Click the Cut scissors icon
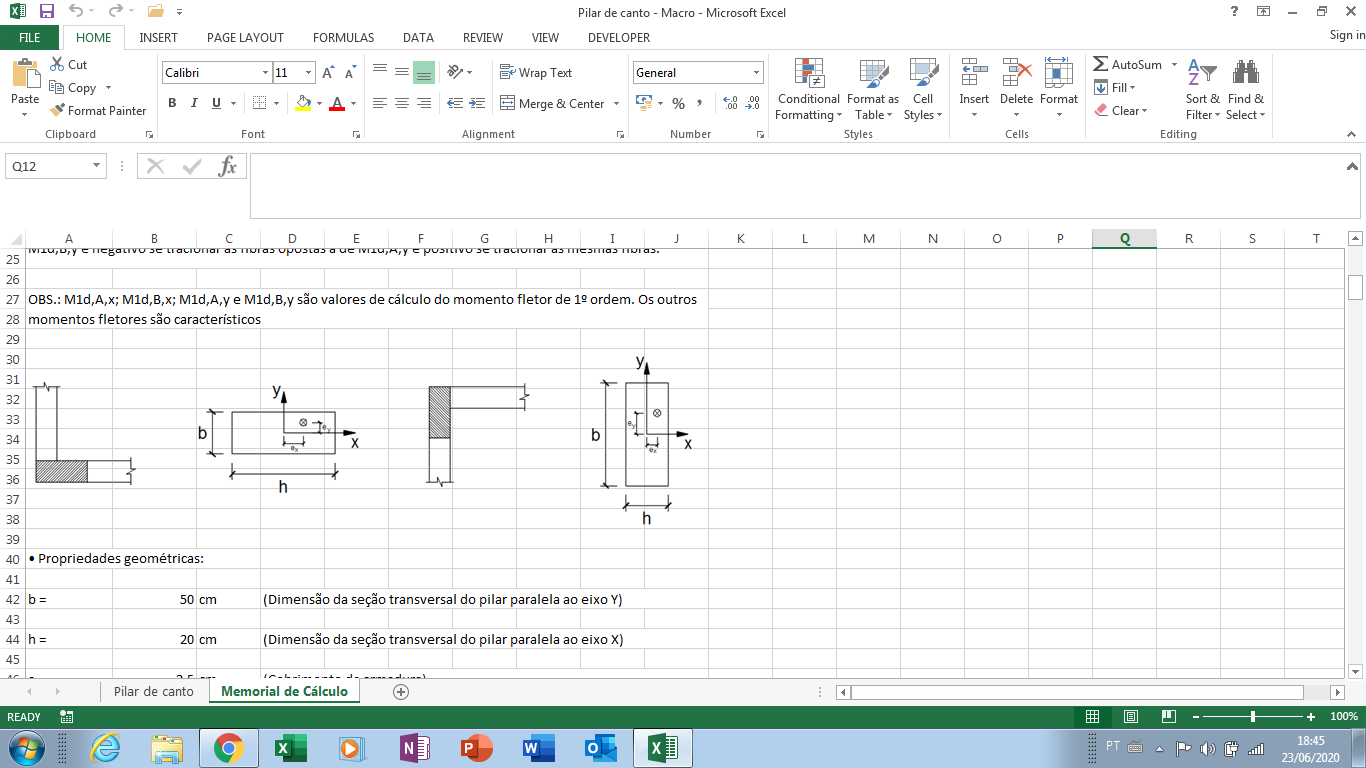The height and width of the screenshot is (768, 1366). point(56,64)
